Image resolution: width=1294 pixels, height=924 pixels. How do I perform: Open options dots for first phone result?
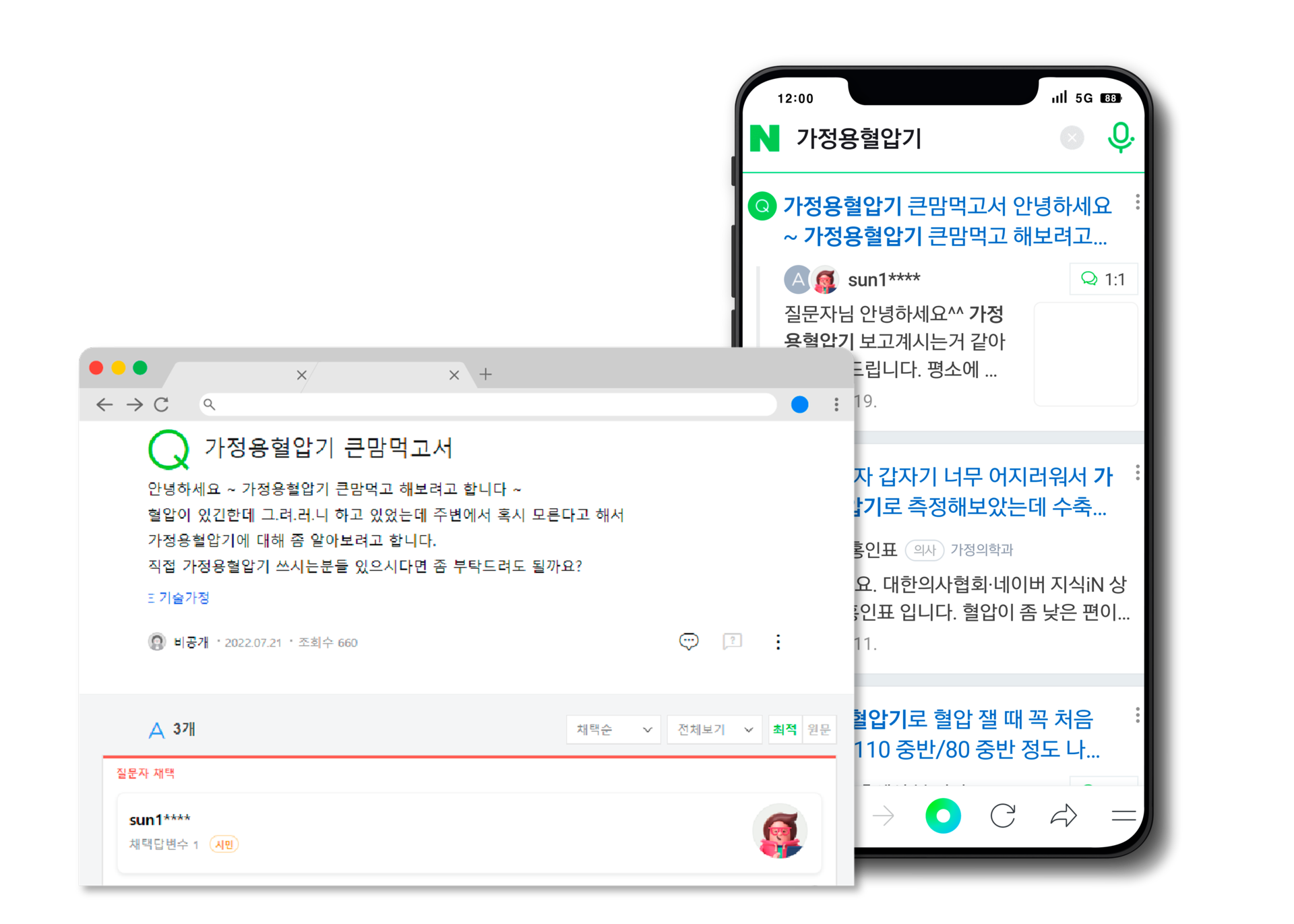(1138, 202)
